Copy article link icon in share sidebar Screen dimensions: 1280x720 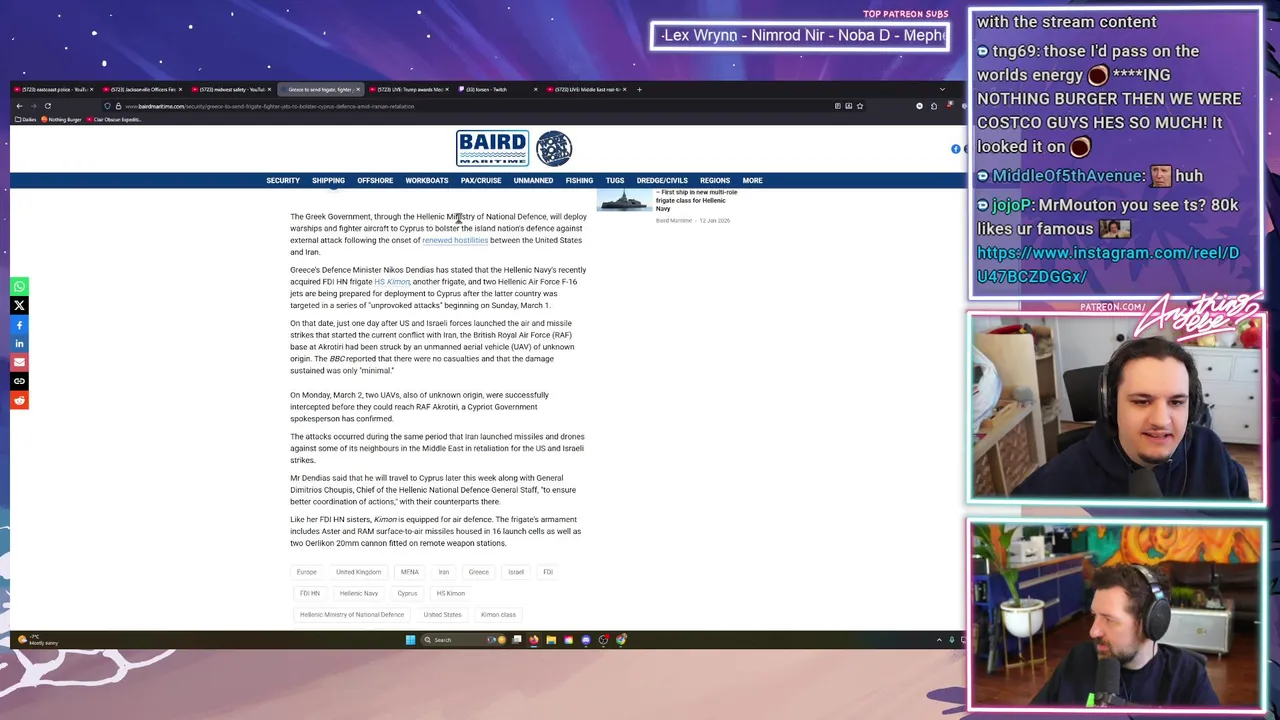click(x=19, y=381)
